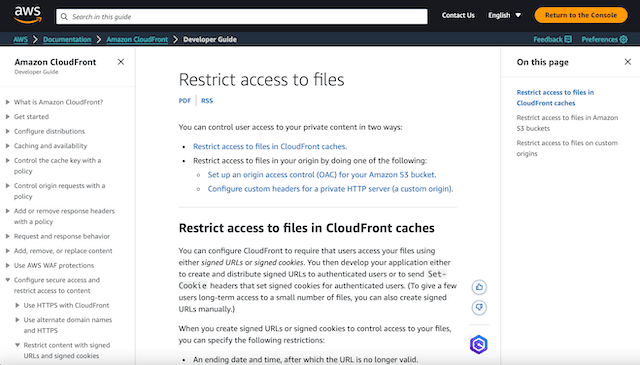Open the English language dropdown

[x=504, y=15]
